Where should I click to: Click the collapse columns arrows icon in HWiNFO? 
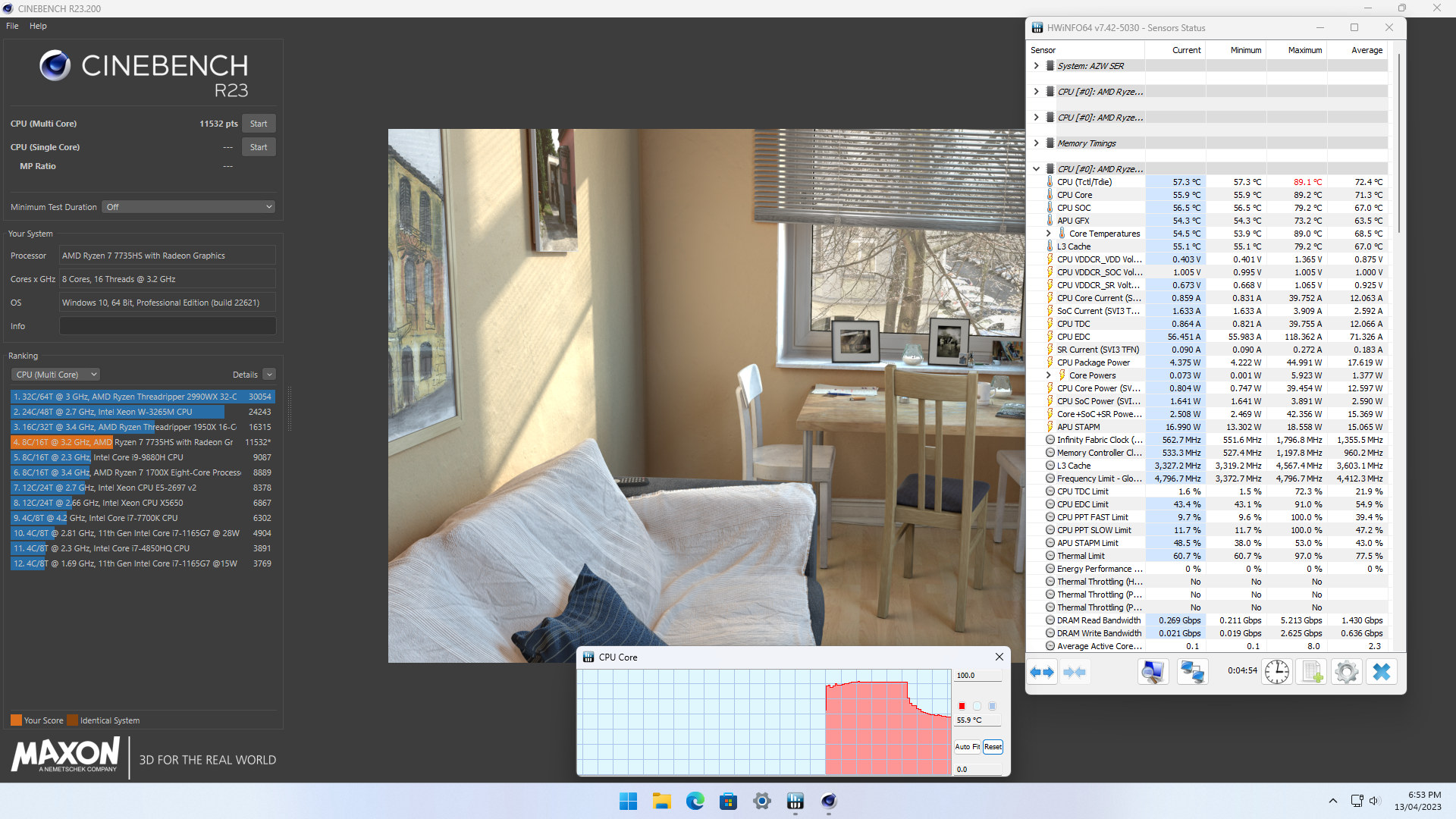click(x=1075, y=672)
